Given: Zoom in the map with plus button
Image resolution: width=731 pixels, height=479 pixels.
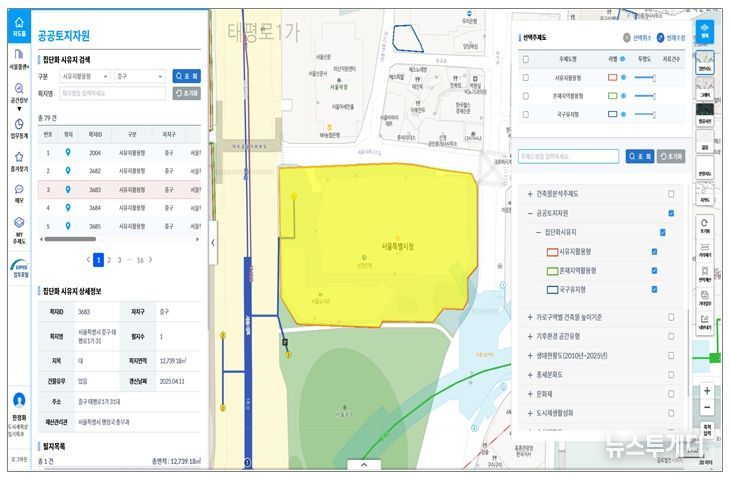Looking at the screenshot, I should click(x=707, y=391).
